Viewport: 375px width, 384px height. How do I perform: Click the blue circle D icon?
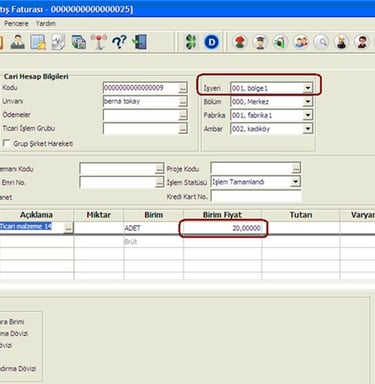211,42
